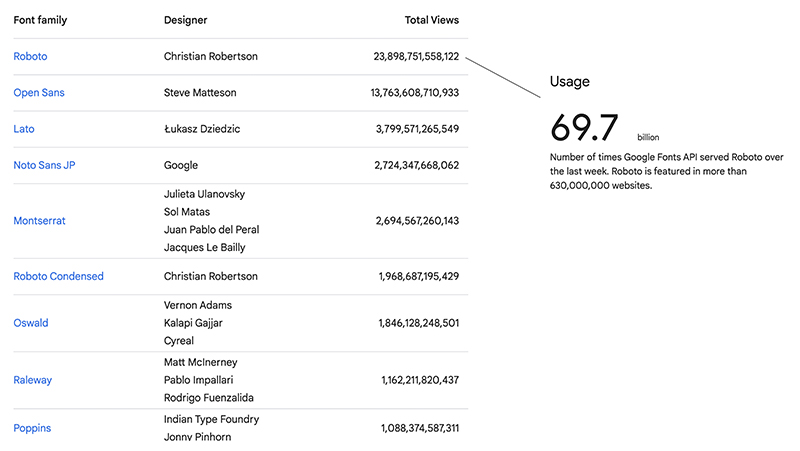Click the Total Views column header

point(431,20)
